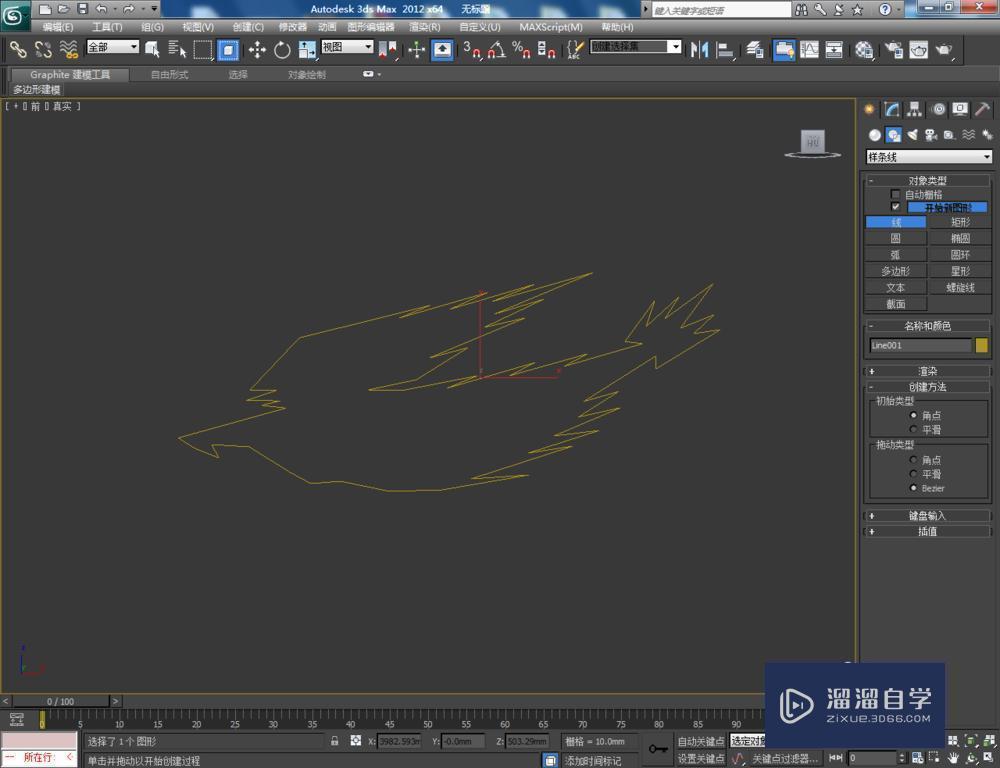This screenshot has width=1000, height=768.
Task: Enable the 自动栅格 checkbox
Action: tap(895, 195)
